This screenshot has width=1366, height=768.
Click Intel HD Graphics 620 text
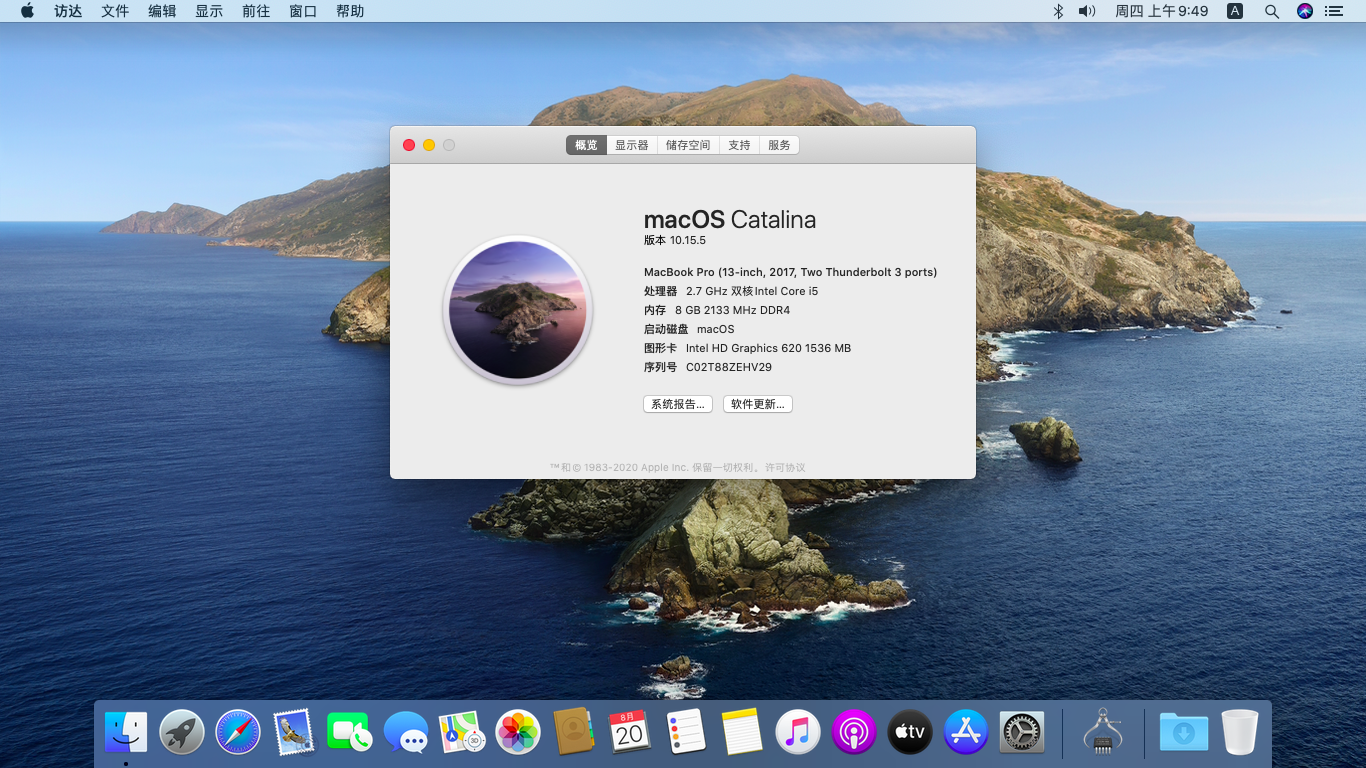(768, 348)
